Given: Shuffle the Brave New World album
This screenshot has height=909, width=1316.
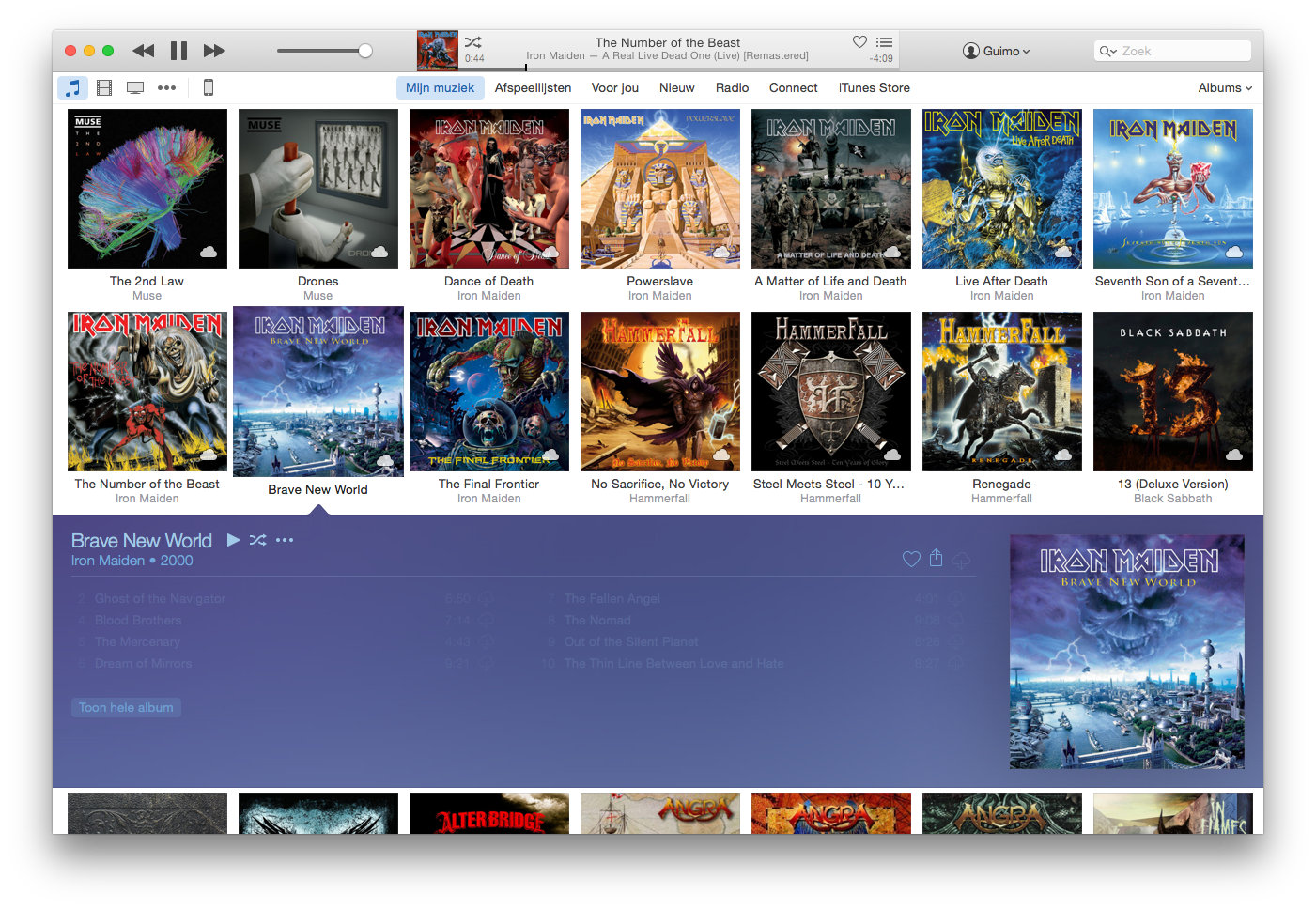Looking at the screenshot, I should click(x=257, y=540).
